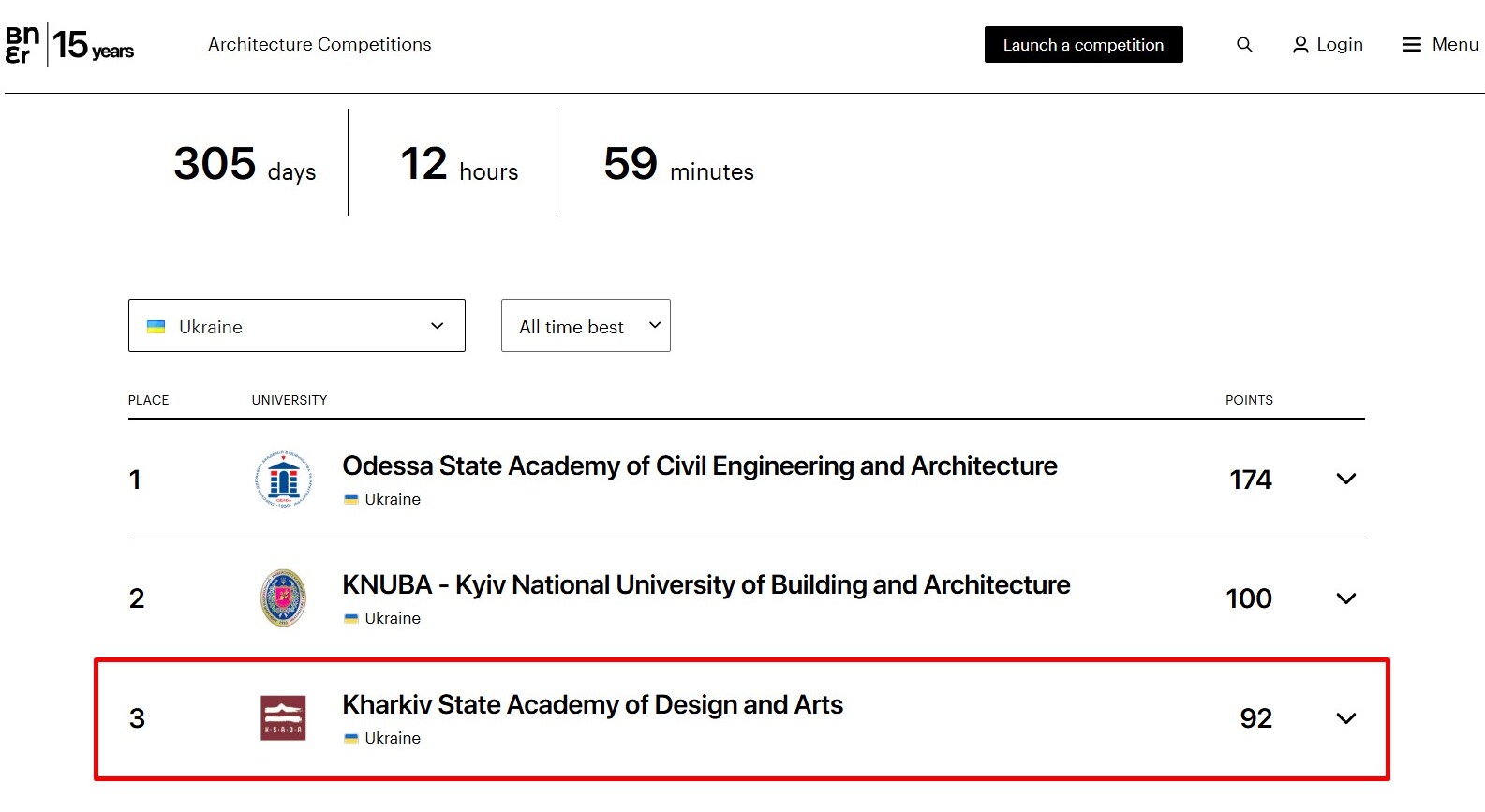1485x812 pixels.
Task: Click the Buildner logo in header
Action: pos(22,45)
